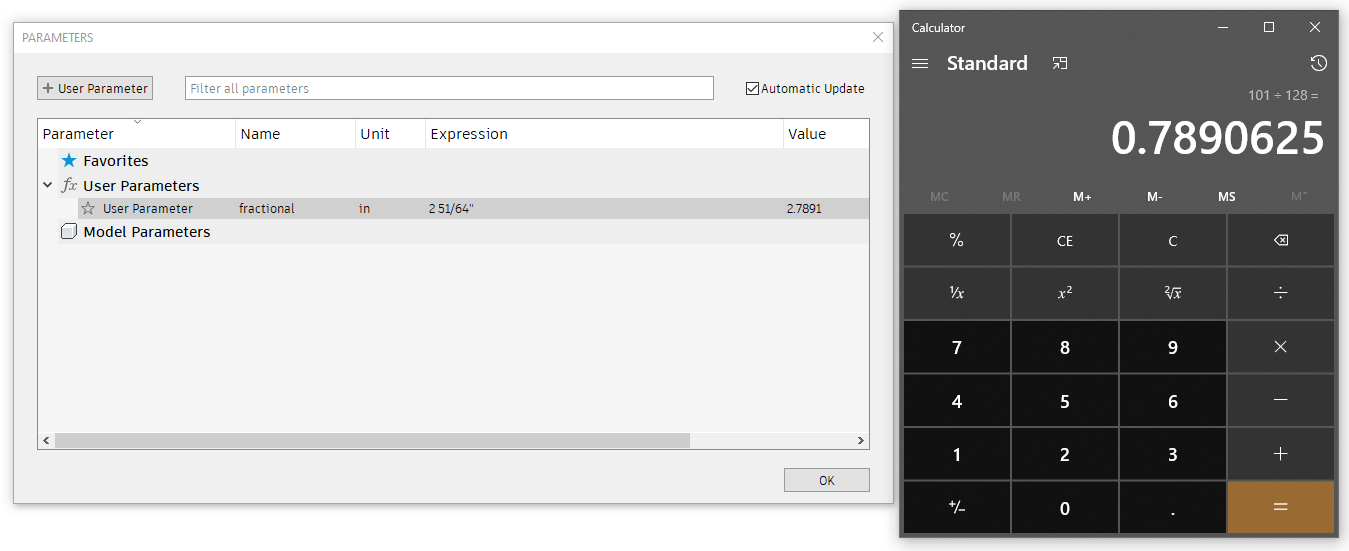The width and height of the screenshot is (1349, 551).
Task: Click the Model Parameters cube icon
Action: point(69,232)
